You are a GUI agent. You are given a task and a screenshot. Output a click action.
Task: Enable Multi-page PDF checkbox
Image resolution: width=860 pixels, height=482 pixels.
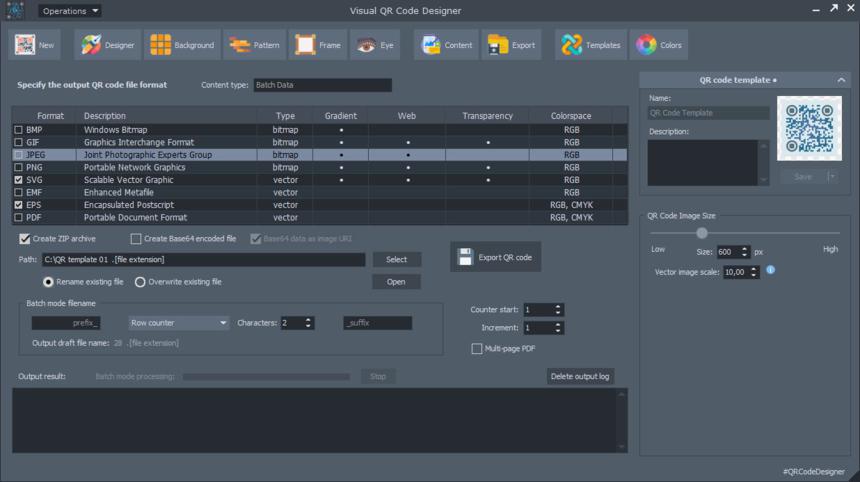pos(477,349)
